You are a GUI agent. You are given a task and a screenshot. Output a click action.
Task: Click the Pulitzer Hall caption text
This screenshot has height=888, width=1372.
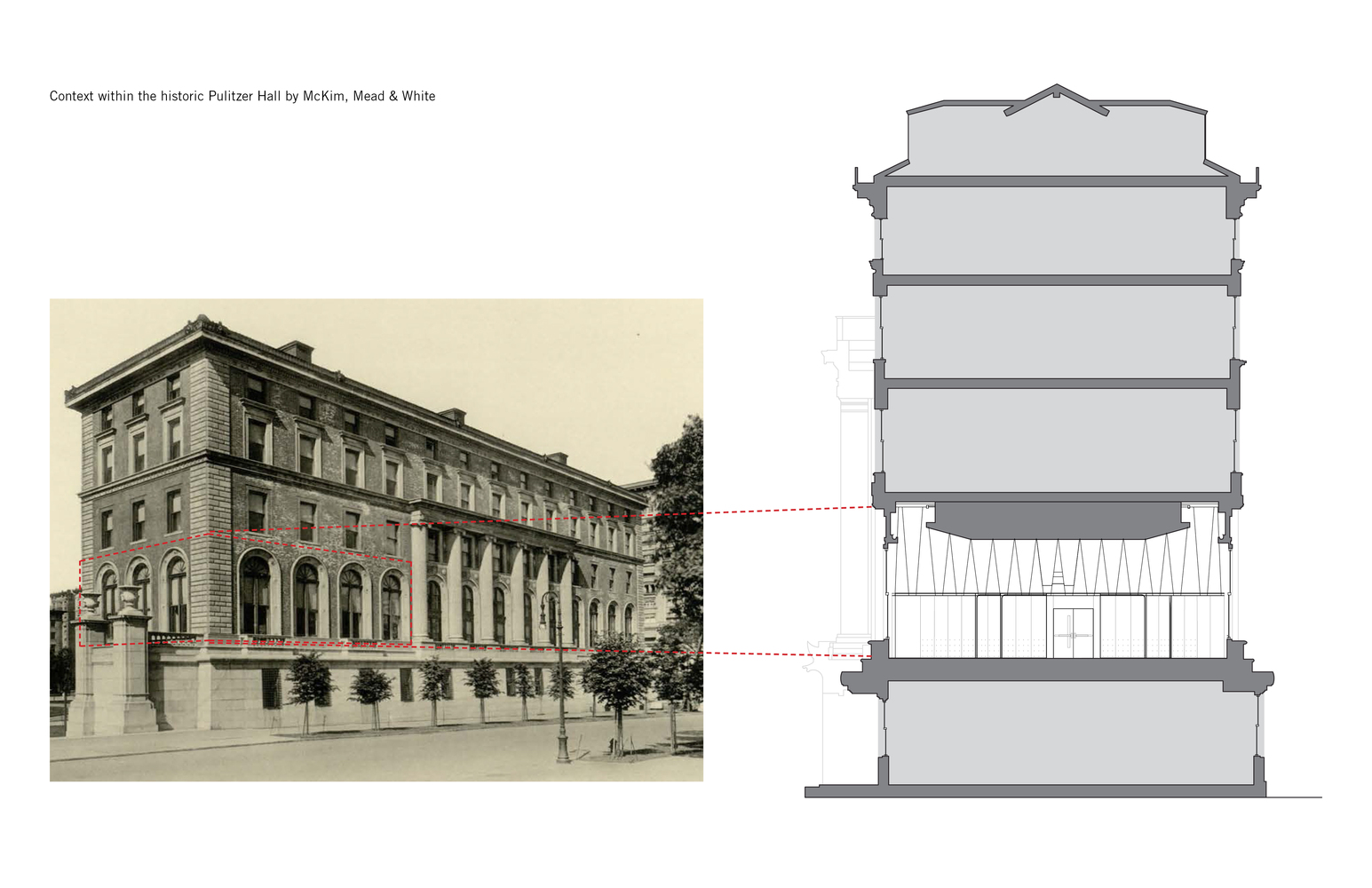[x=242, y=96]
